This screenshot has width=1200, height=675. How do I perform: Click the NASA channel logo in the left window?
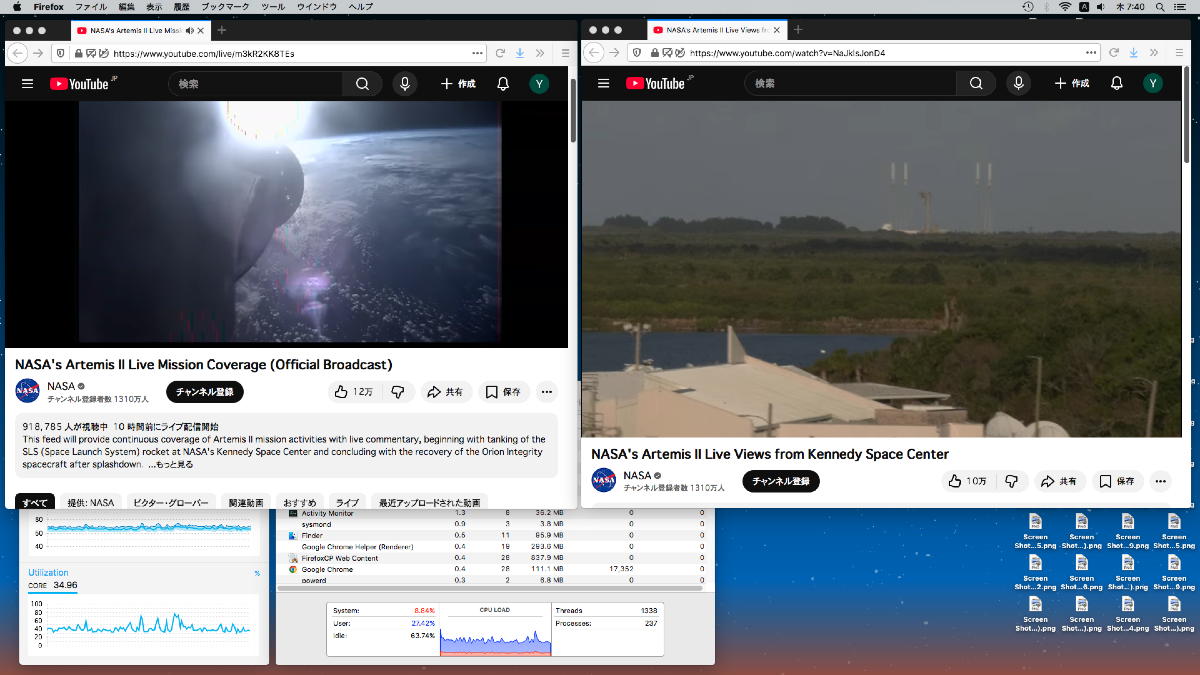[x=28, y=391]
